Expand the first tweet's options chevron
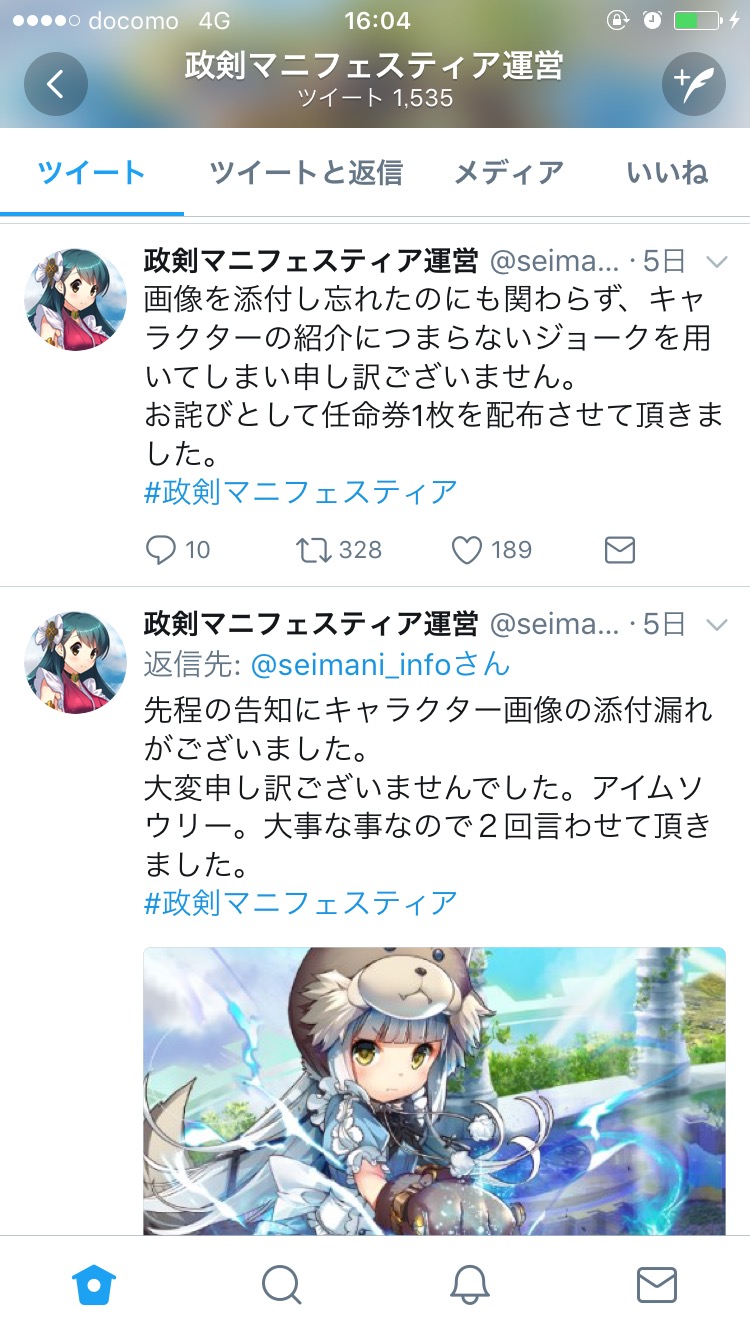 (x=717, y=262)
